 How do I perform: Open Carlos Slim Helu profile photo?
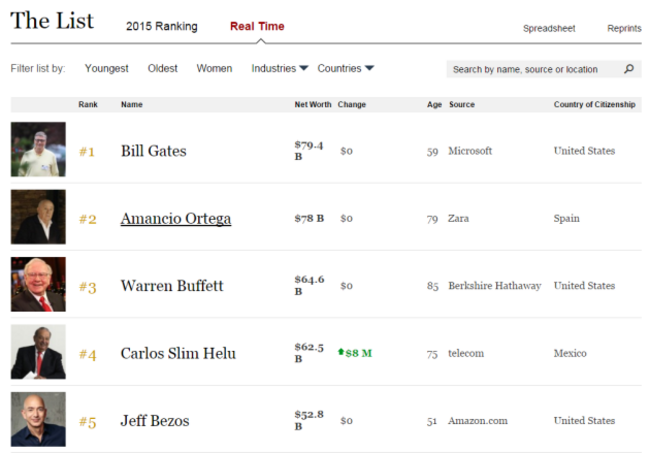pos(38,352)
